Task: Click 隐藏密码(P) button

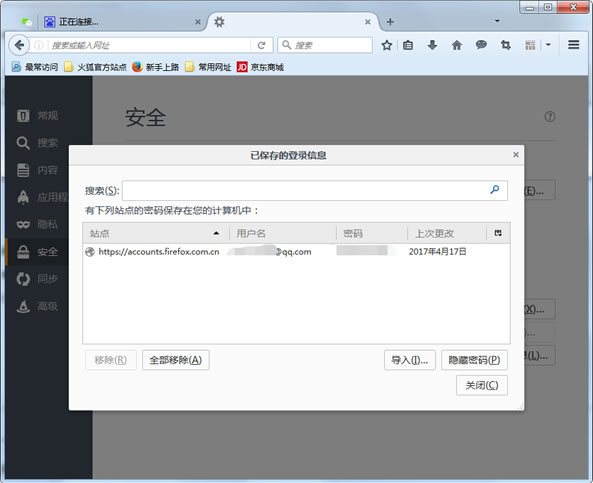Action: (474, 360)
